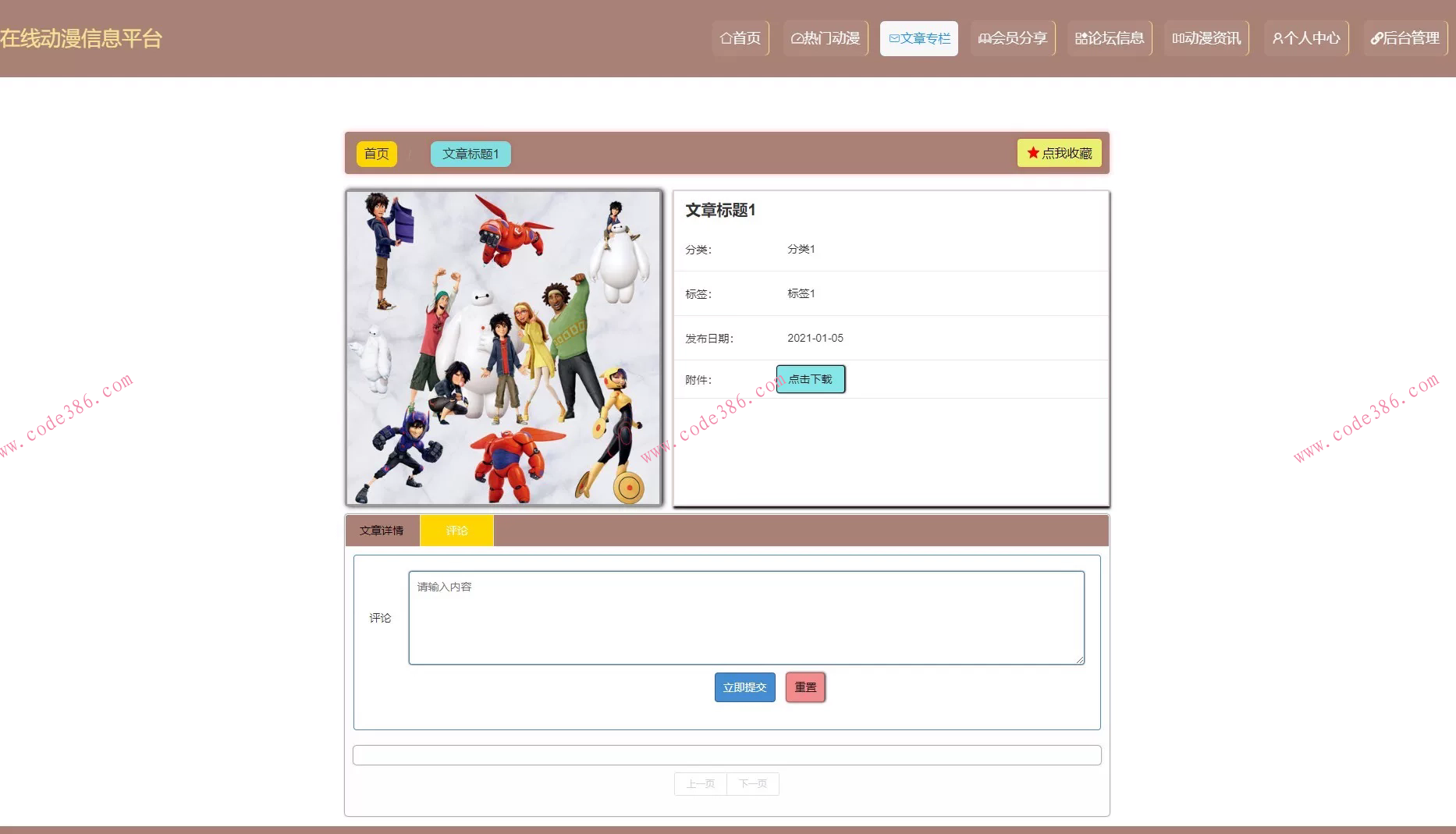The height and width of the screenshot is (834, 1456).
Task: Submit comment with 立即提交 button
Action: (x=744, y=687)
